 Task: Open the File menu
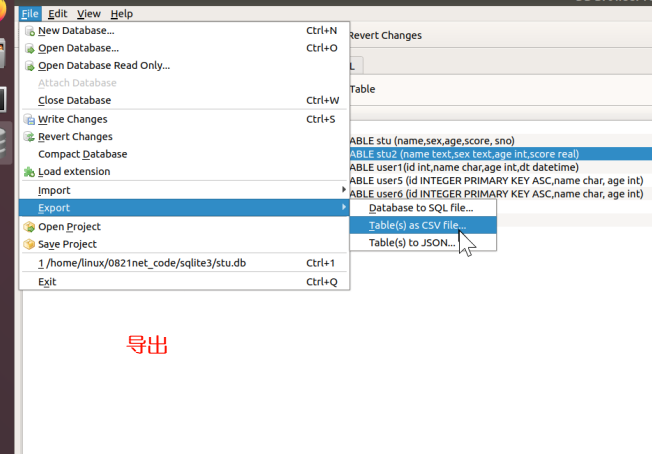coord(30,14)
